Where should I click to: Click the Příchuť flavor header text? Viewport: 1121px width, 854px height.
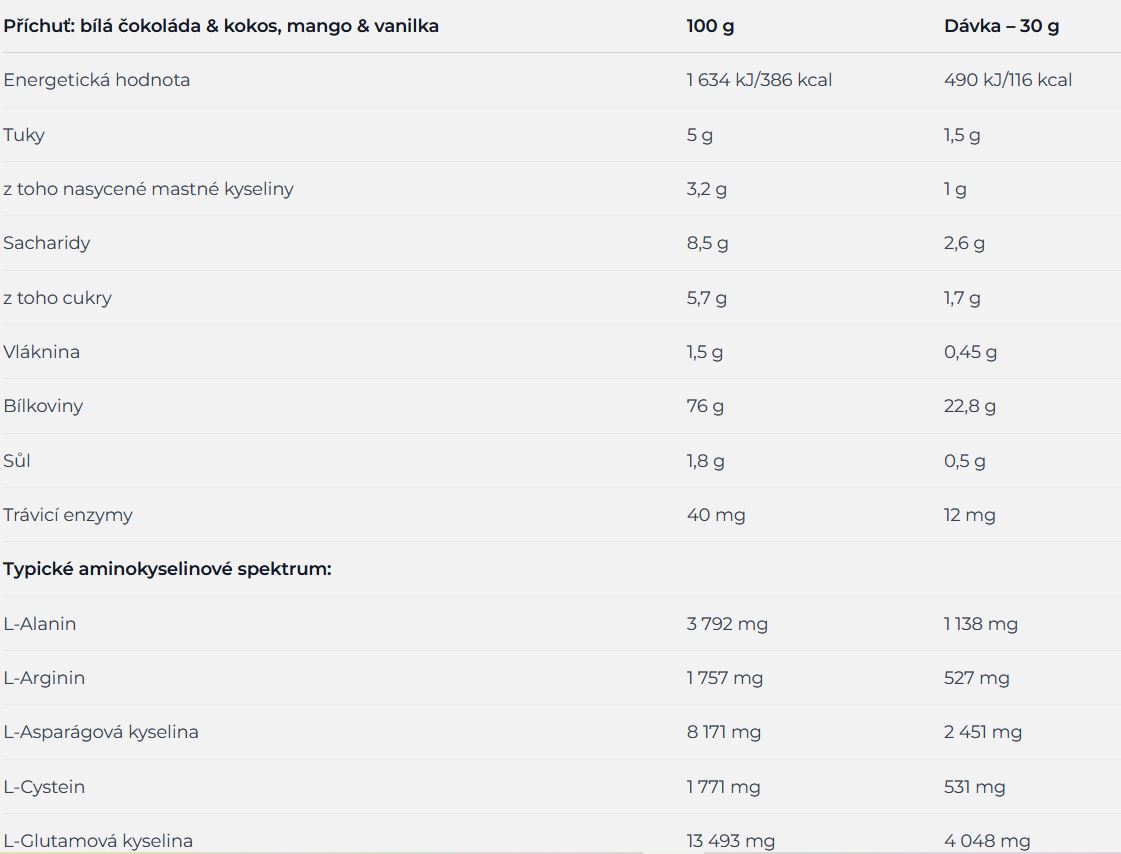click(x=221, y=26)
